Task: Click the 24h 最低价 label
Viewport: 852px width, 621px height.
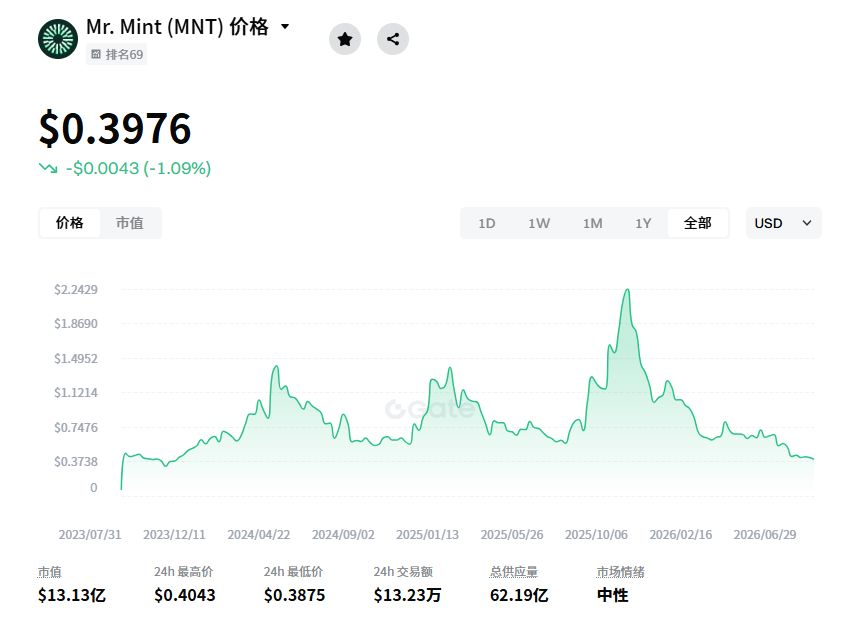Action: tap(293, 572)
